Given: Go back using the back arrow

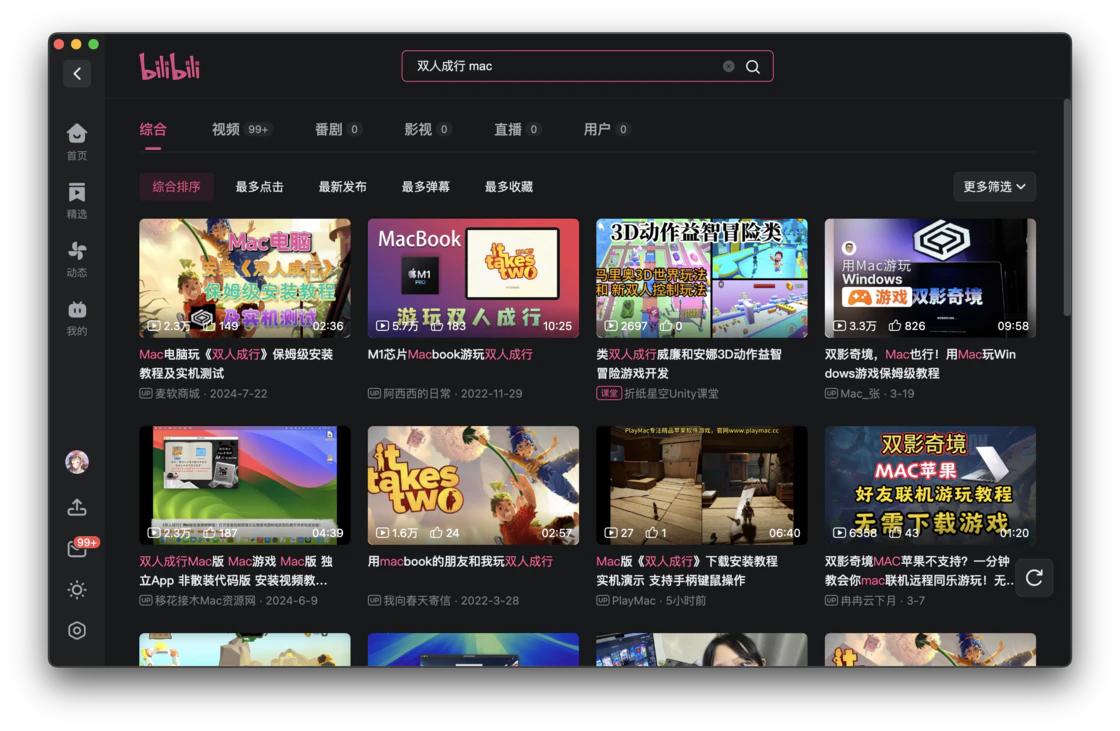Looking at the screenshot, I should pyautogui.click(x=77, y=74).
